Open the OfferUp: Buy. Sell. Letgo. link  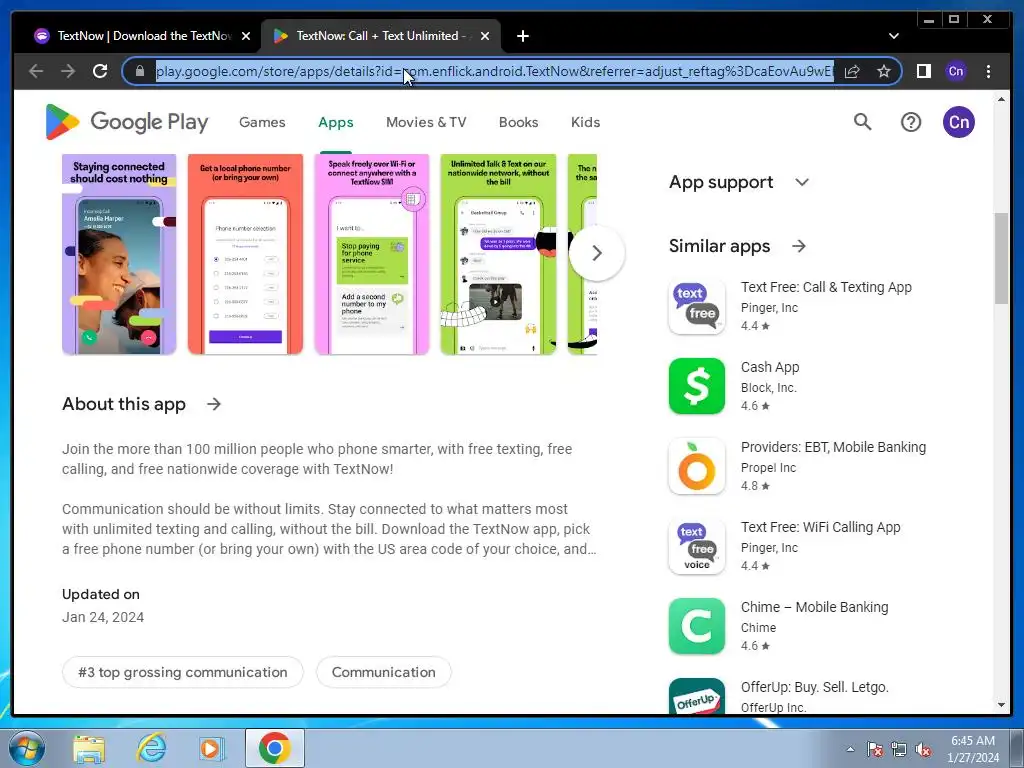(x=814, y=687)
